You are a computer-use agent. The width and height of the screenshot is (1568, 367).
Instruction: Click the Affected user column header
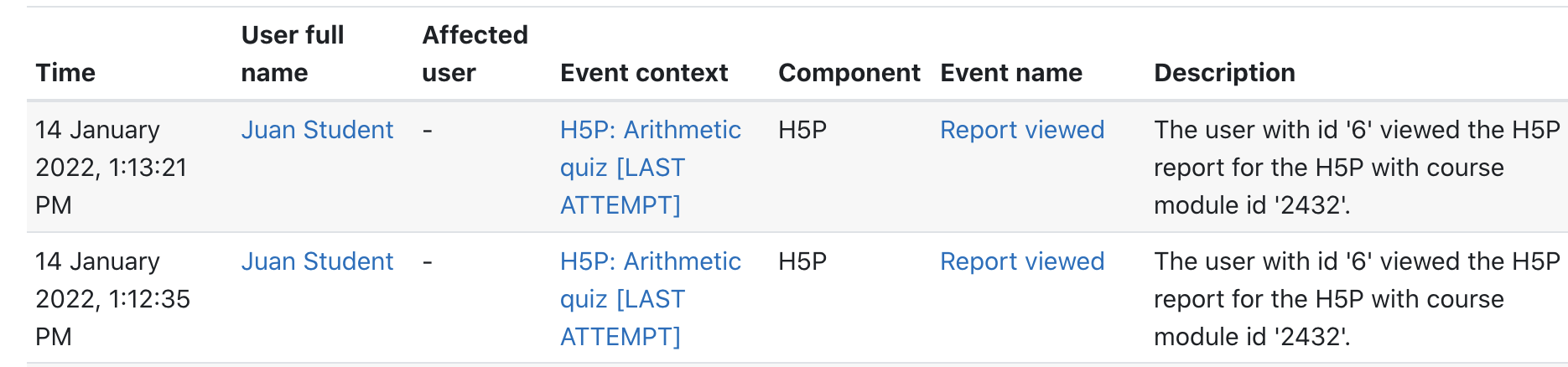475,54
